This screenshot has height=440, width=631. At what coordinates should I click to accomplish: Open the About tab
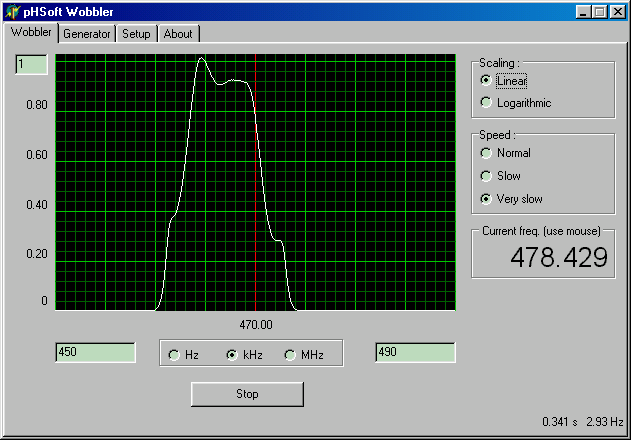pyautogui.click(x=178, y=34)
